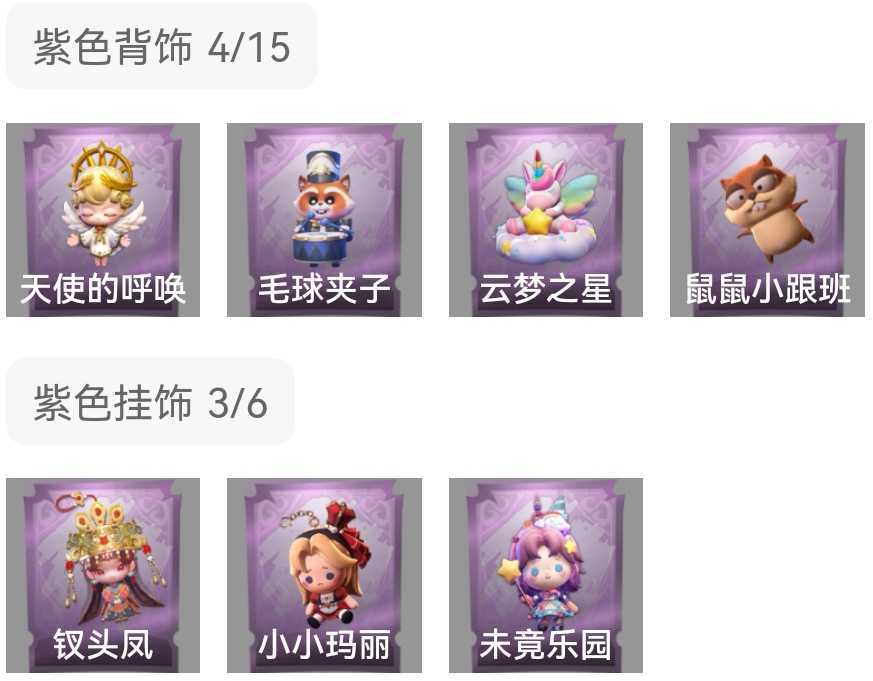Click the golden halo on the angel

coord(102,160)
